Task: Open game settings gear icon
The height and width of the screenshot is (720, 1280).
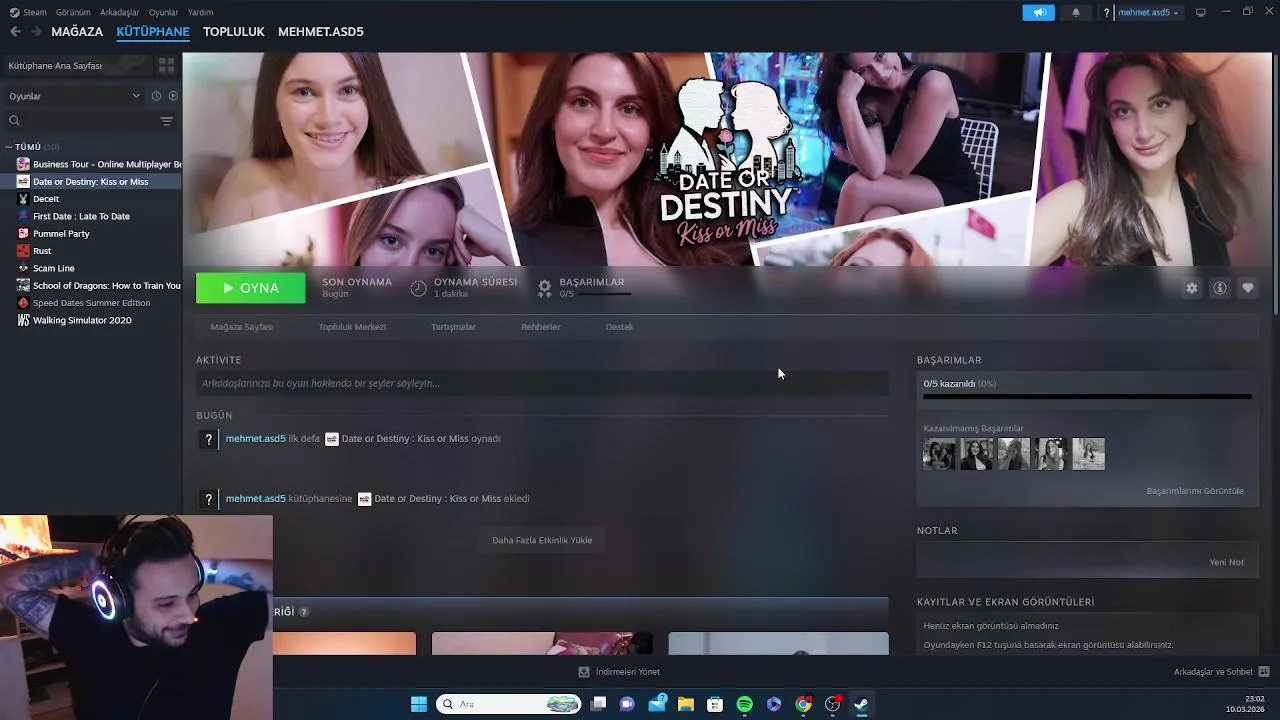Action: click(1191, 288)
